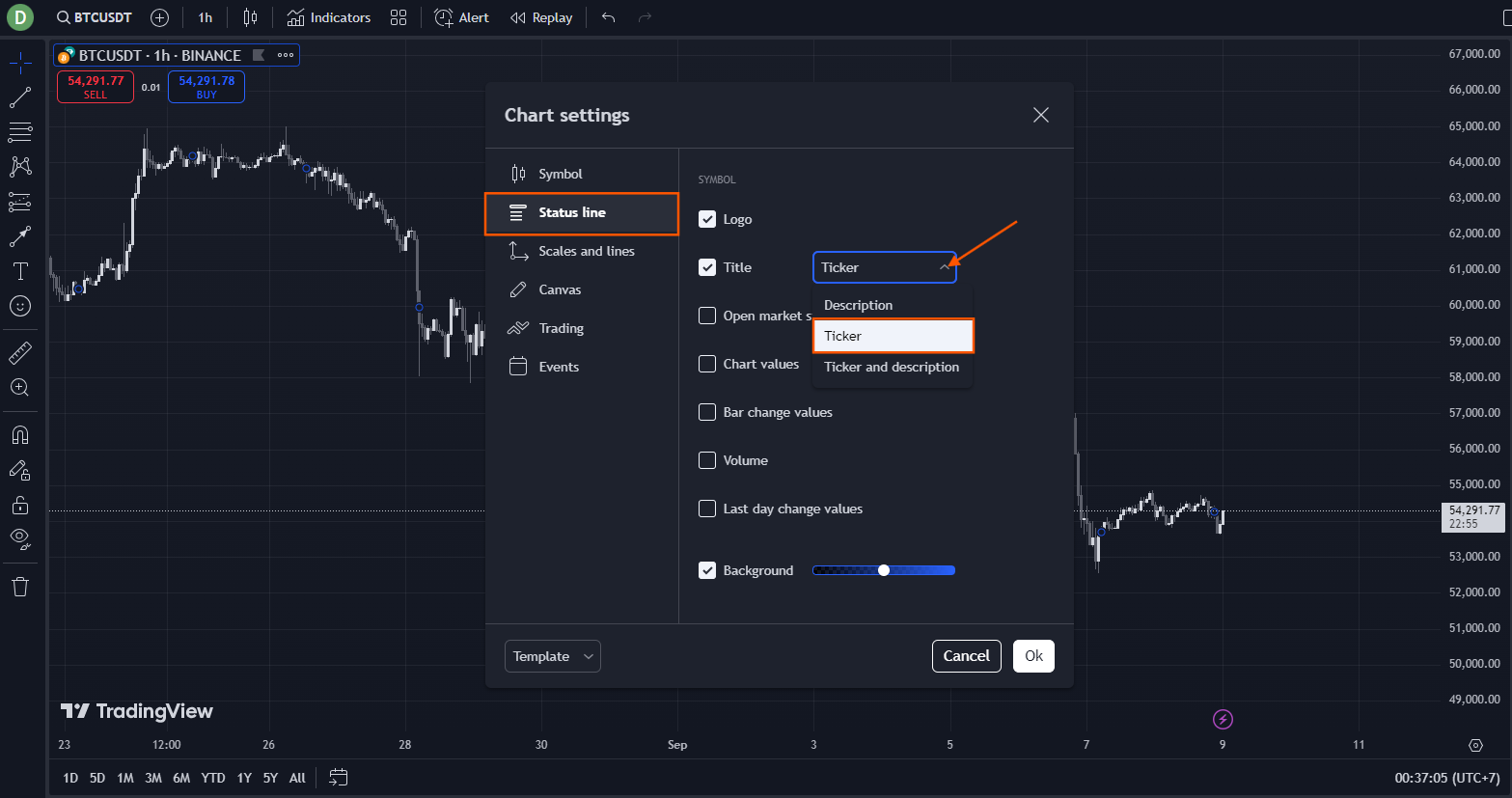The image size is (1512, 798).
Task: Open the Fibonacci retracement tools
Action: 20,131
